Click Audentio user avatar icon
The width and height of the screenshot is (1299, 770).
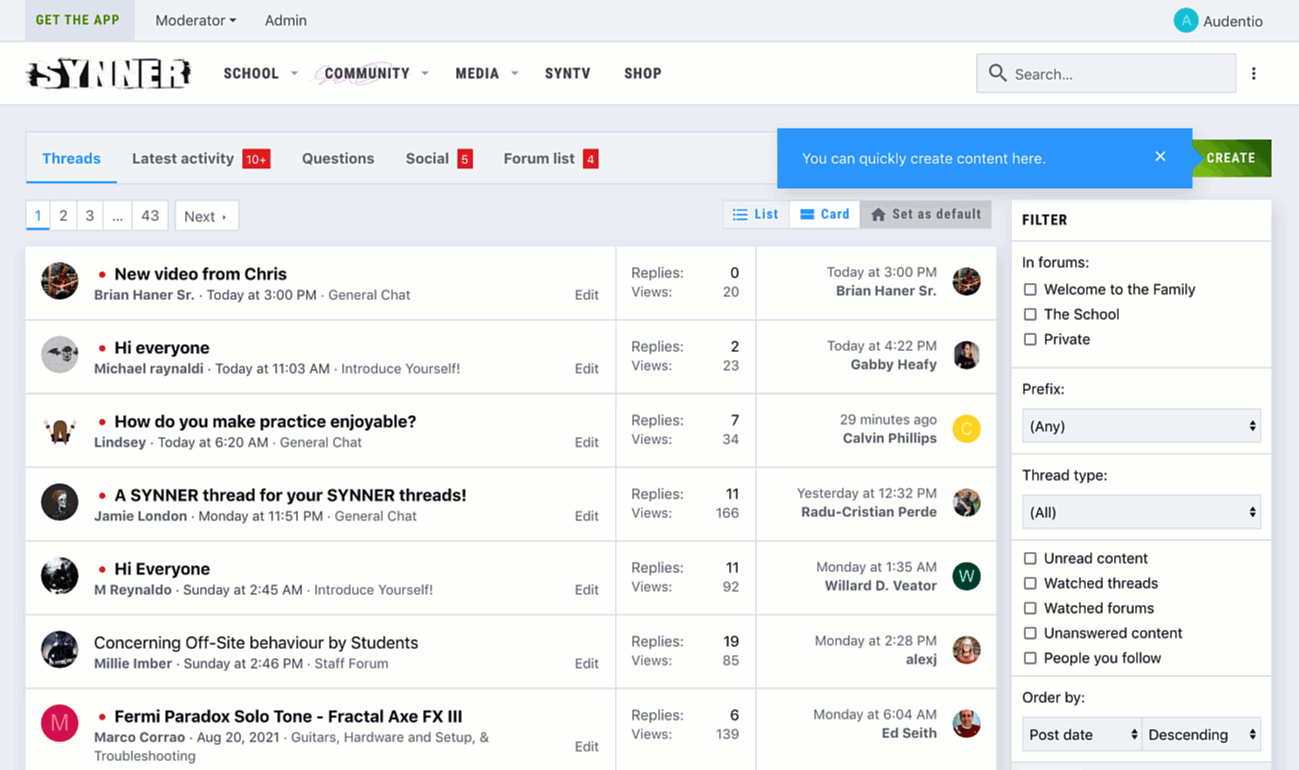coord(1185,21)
